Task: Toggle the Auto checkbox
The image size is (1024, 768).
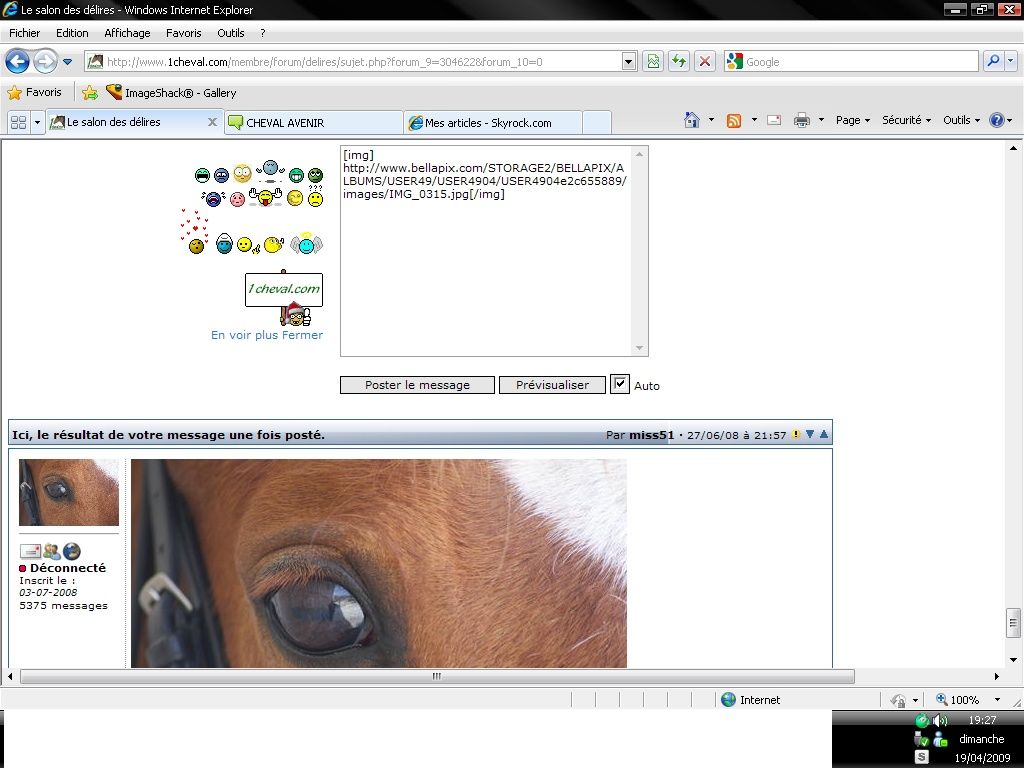Action: pyautogui.click(x=620, y=384)
